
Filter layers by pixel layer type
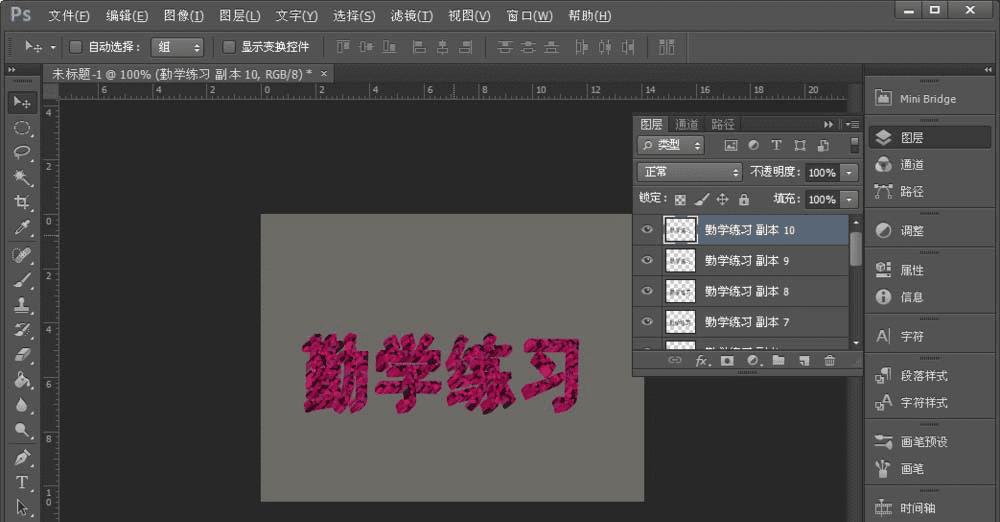coord(731,145)
